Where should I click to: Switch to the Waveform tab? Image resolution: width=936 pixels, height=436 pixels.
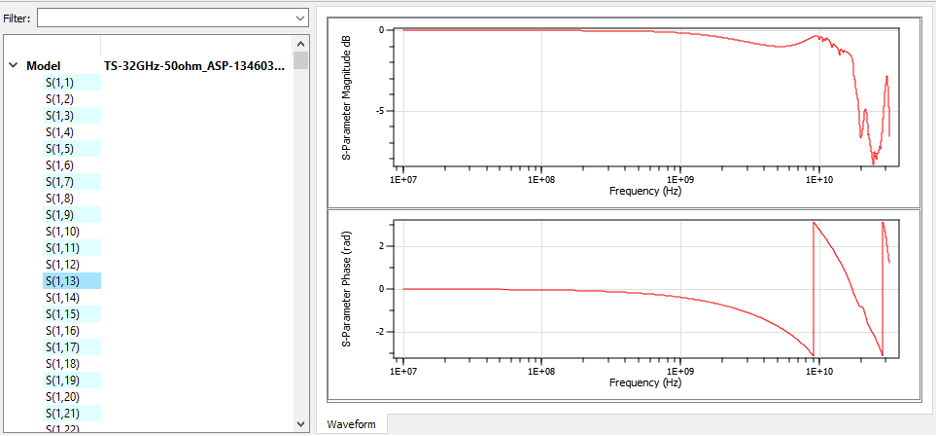351,425
